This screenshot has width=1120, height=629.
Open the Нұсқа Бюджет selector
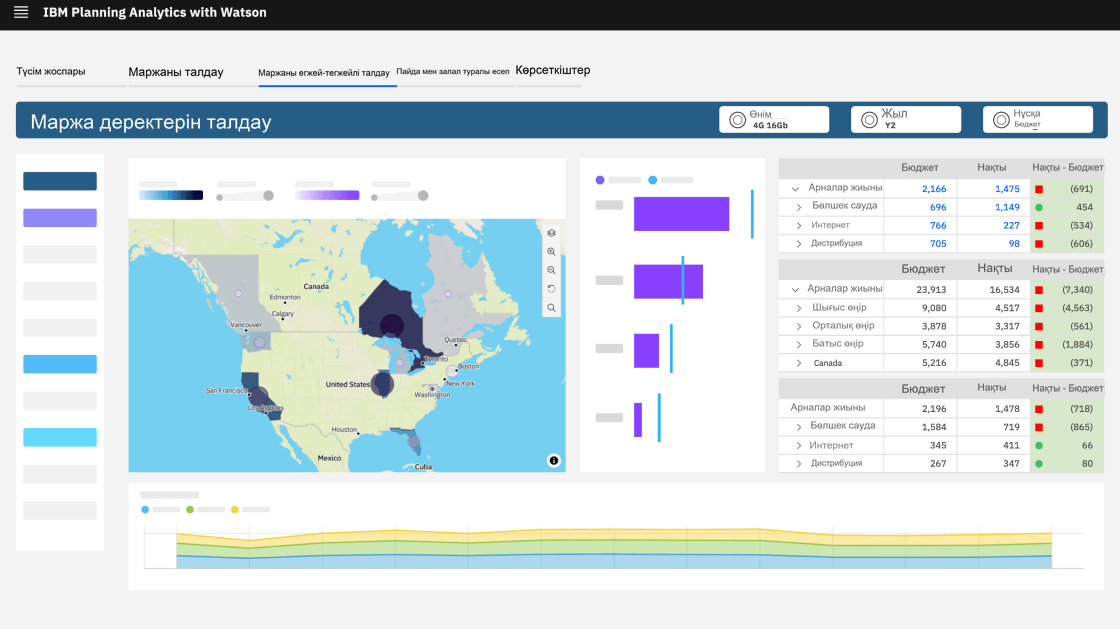point(1038,119)
